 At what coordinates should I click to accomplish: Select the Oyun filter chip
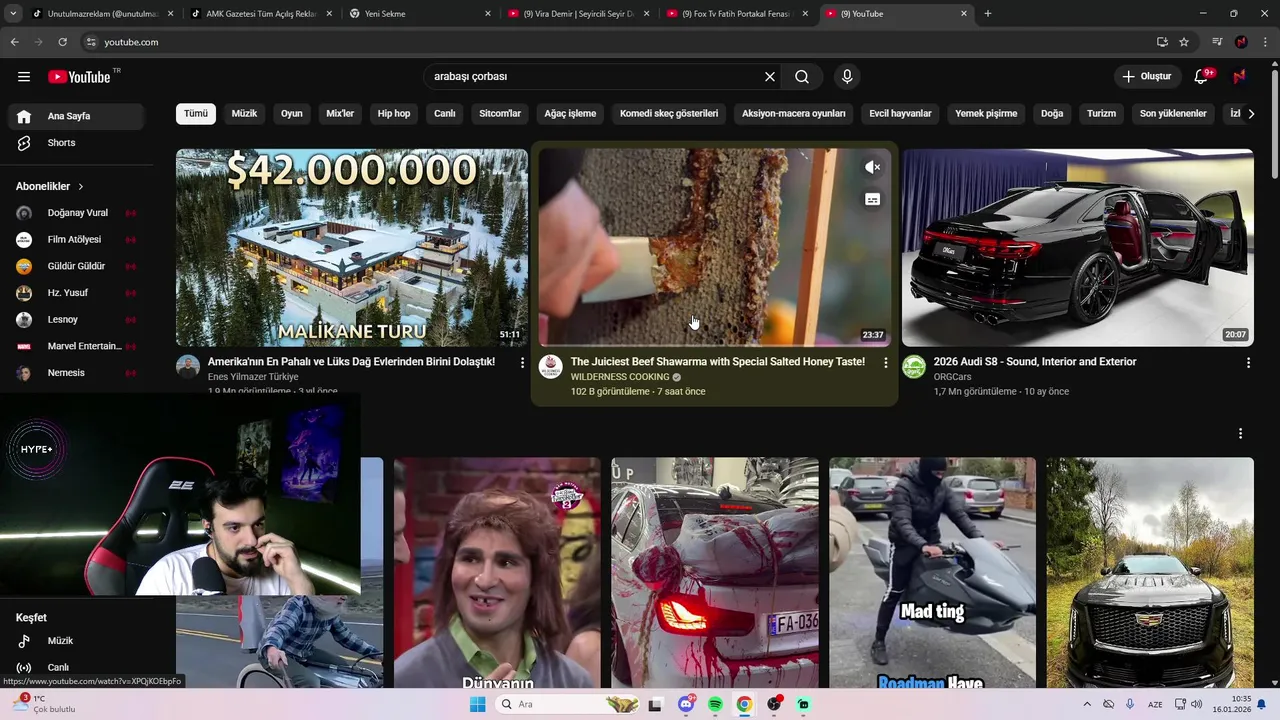292,114
